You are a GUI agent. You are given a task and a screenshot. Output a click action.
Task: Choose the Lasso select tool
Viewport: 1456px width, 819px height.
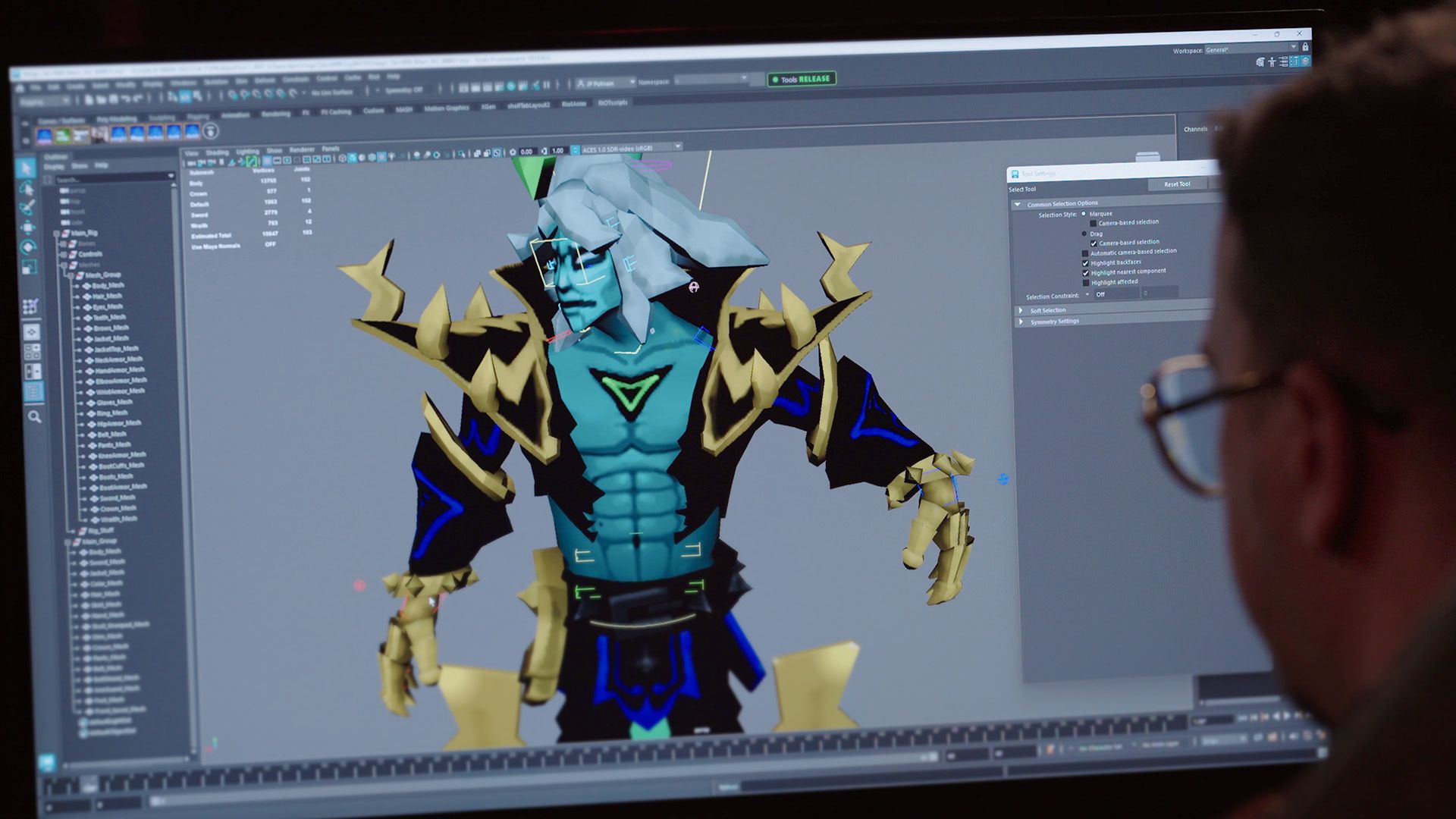[x=27, y=188]
